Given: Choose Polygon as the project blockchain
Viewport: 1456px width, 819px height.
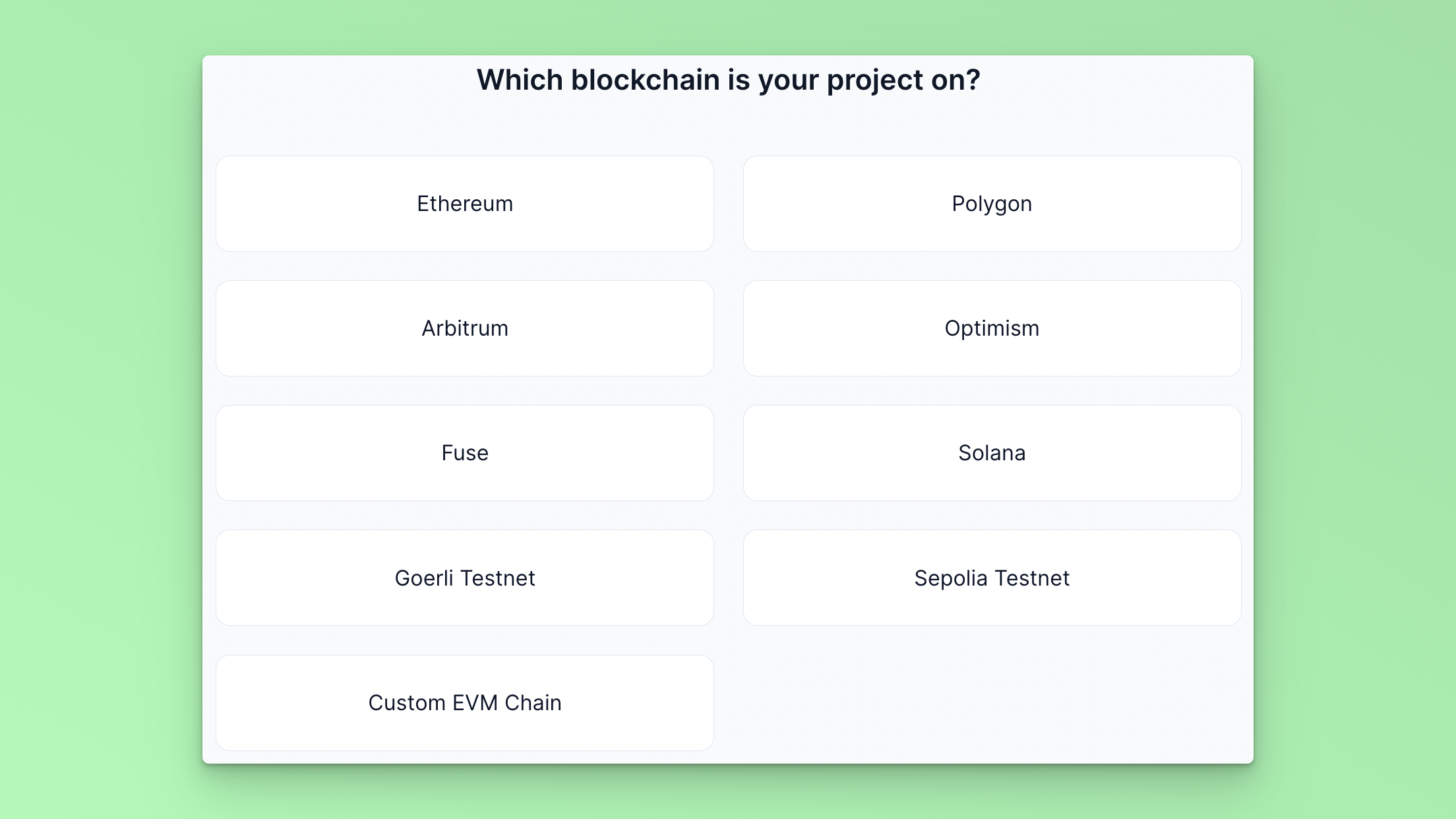Looking at the screenshot, I should tap(992, 204).
